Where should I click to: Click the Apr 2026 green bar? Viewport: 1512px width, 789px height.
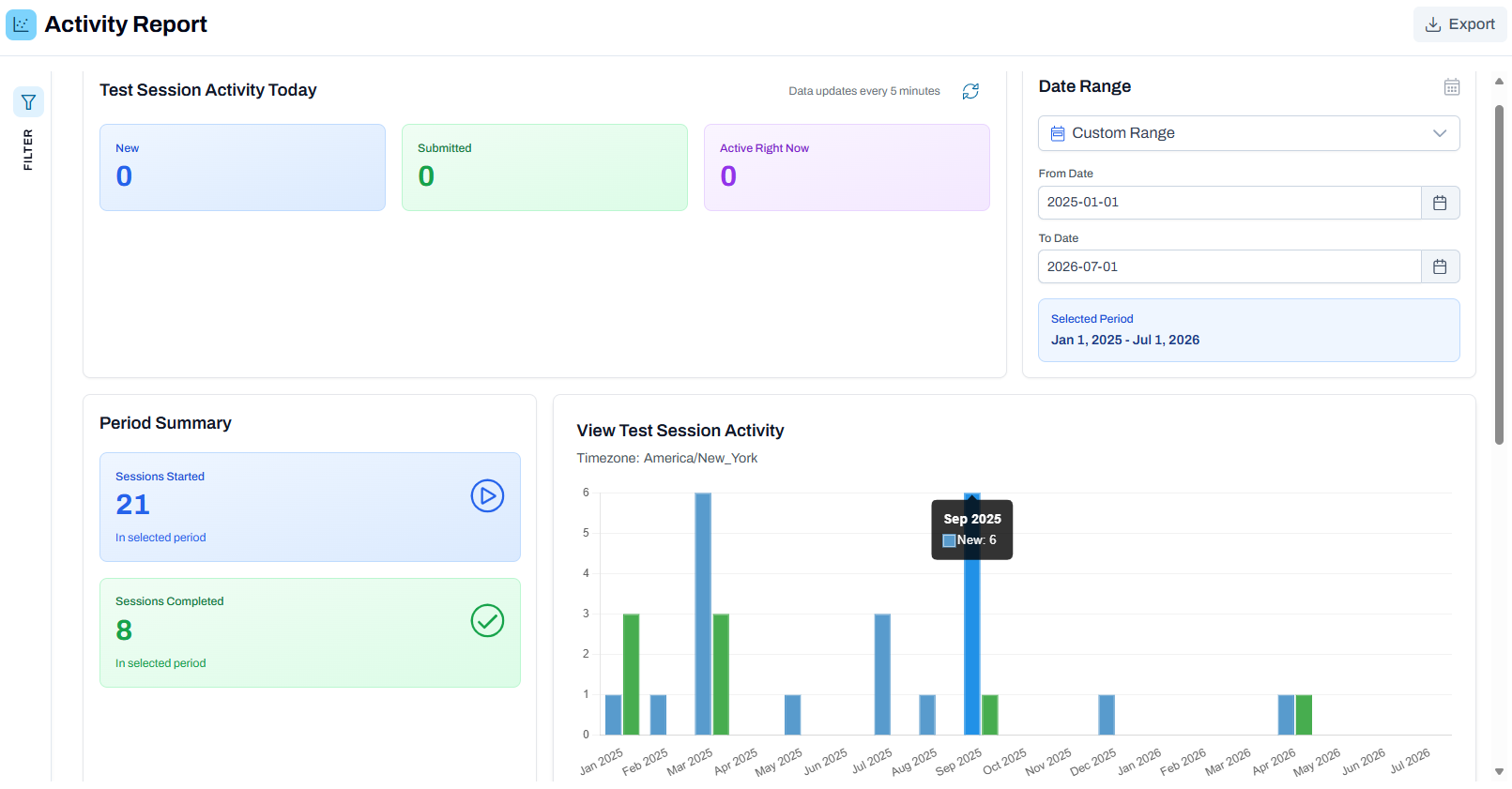coord(1304,715)
